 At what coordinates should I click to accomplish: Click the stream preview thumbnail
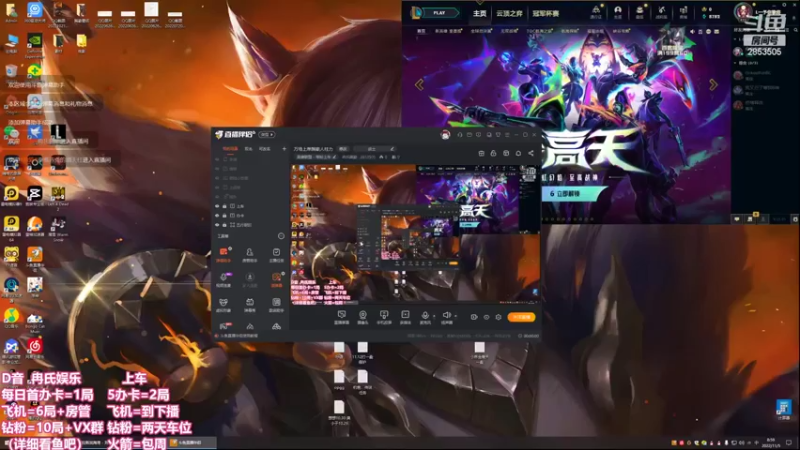[415, 234]
